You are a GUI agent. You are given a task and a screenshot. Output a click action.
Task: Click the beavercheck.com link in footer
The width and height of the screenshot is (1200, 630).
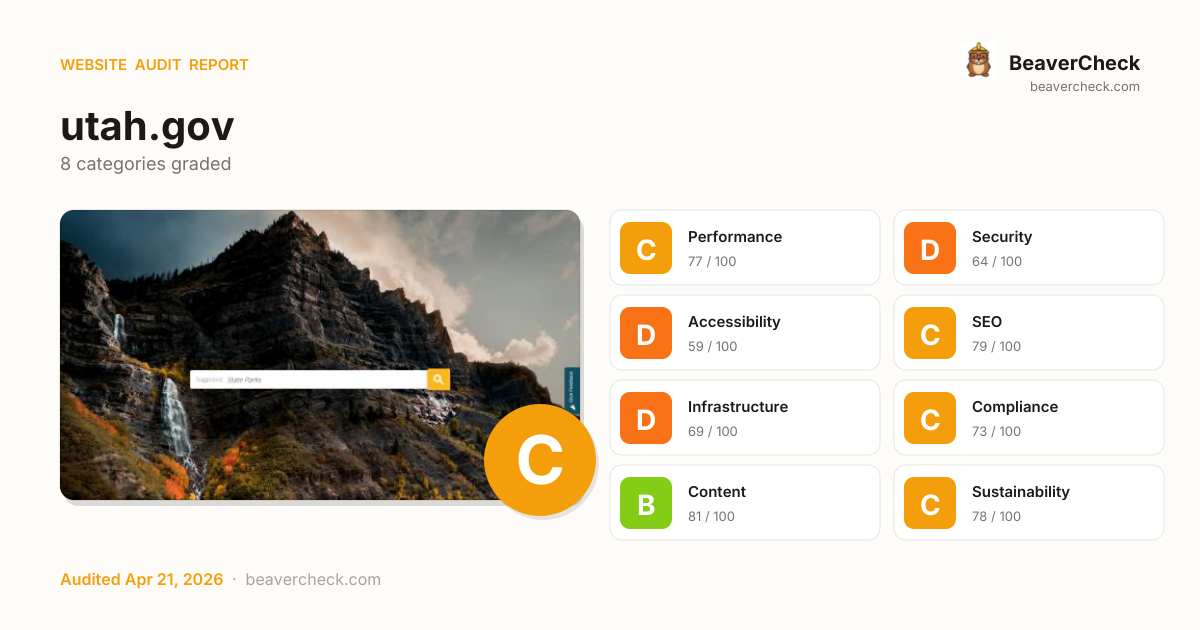[313, 580]
